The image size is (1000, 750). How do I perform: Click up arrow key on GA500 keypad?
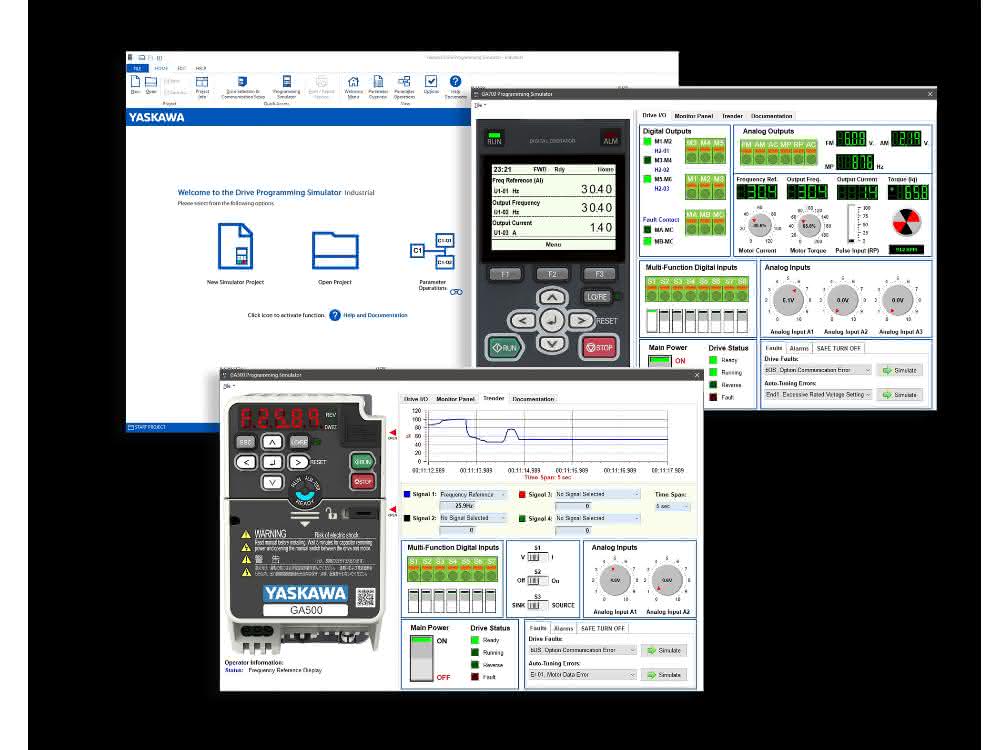272,442
